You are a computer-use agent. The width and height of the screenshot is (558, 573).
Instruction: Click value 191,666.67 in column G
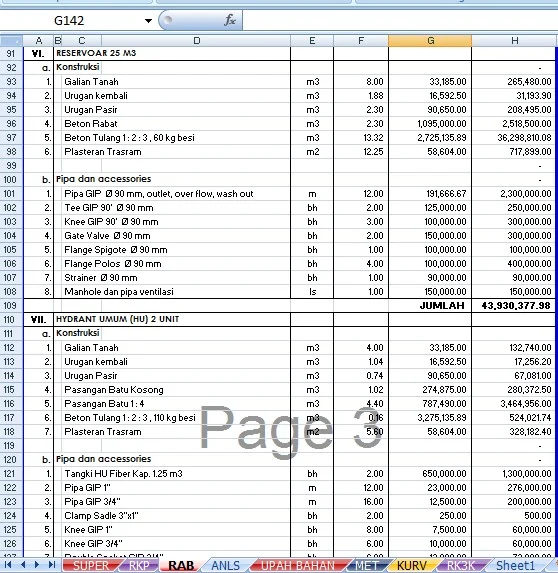446,194
